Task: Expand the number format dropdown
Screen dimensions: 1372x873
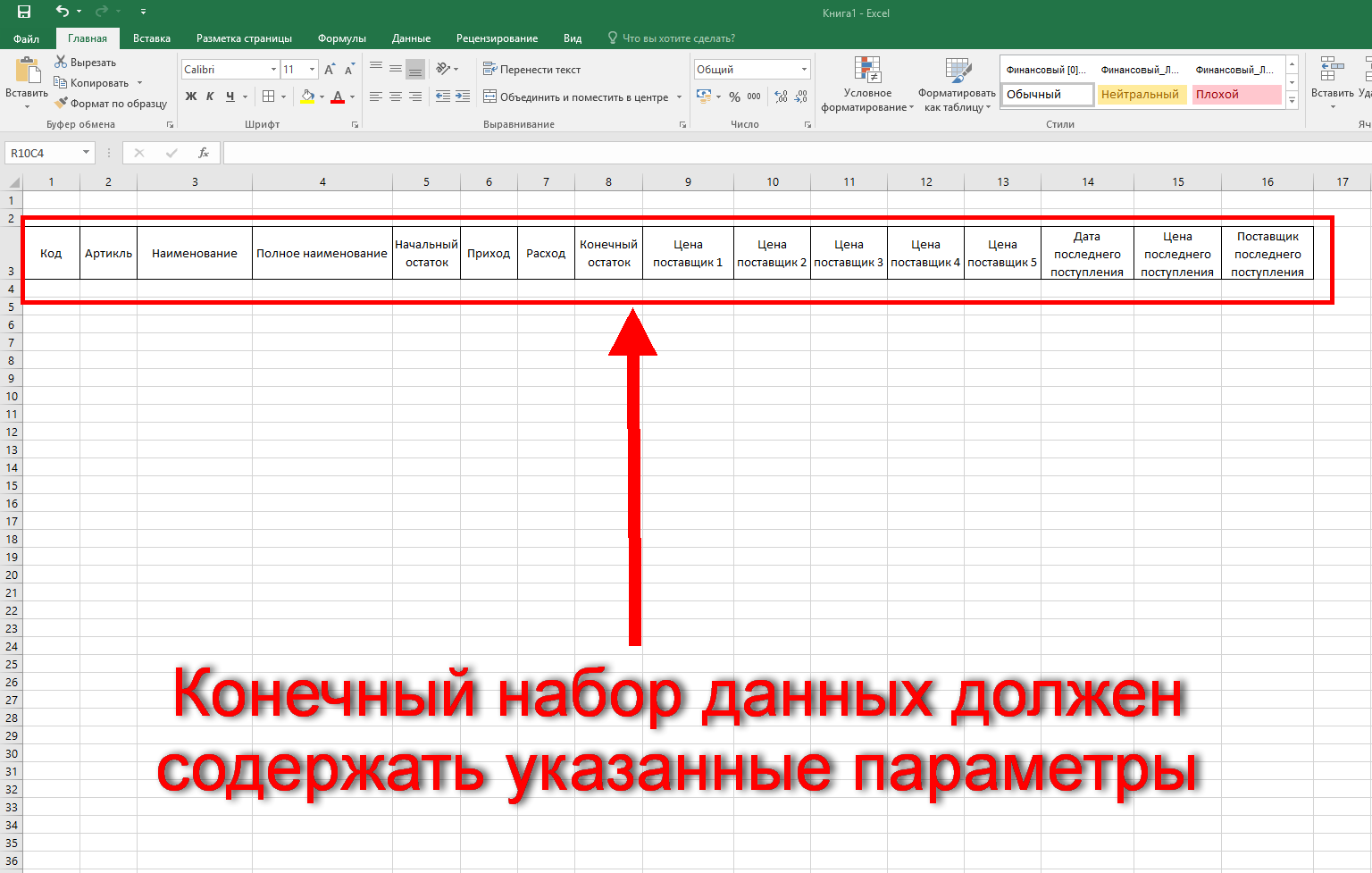Action: 804,70
